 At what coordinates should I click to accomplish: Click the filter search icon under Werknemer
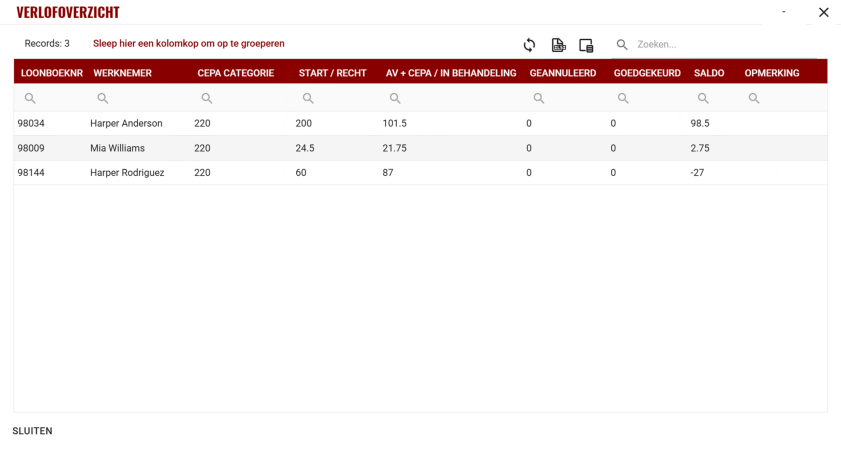(103, 98)
